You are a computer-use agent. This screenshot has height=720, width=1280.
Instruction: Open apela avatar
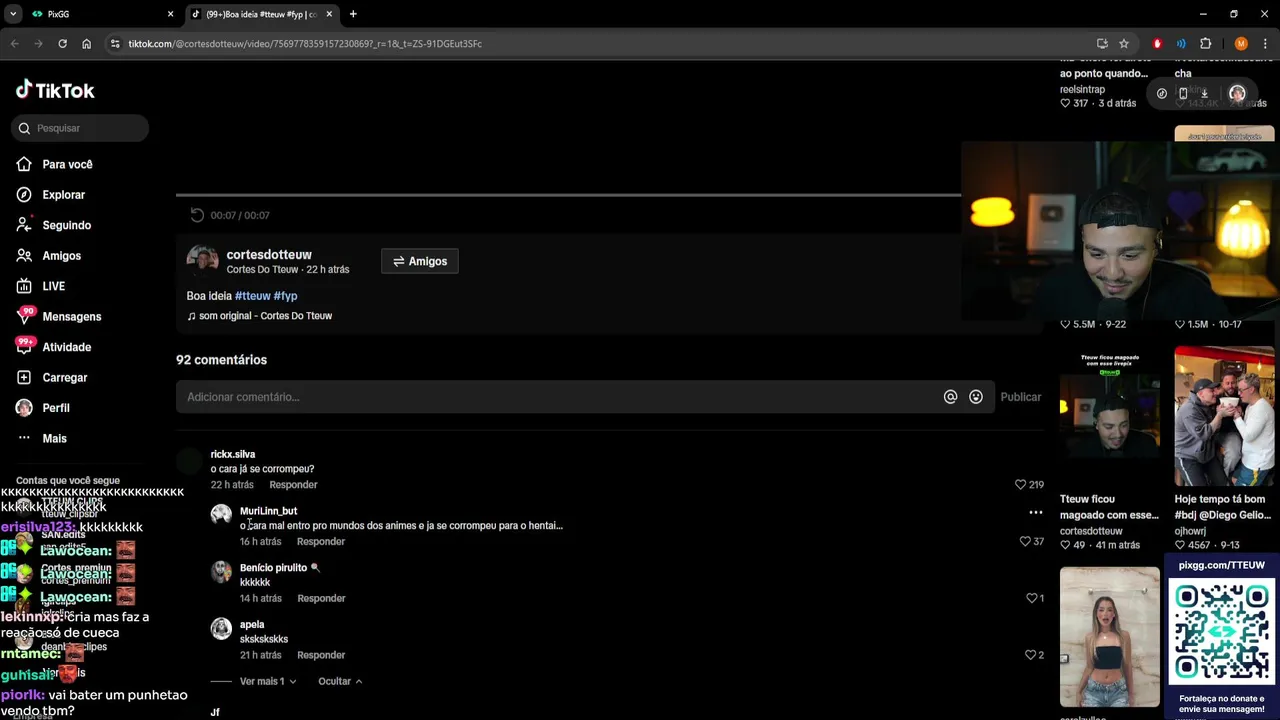[x=221, y=628]
